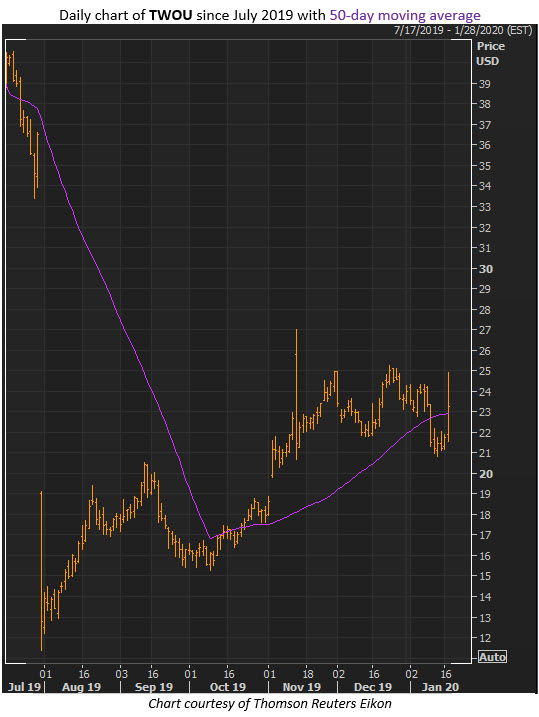Click the 16 price axis label
The width and height of the screenshot is (539, 717).
click(485, 556)
